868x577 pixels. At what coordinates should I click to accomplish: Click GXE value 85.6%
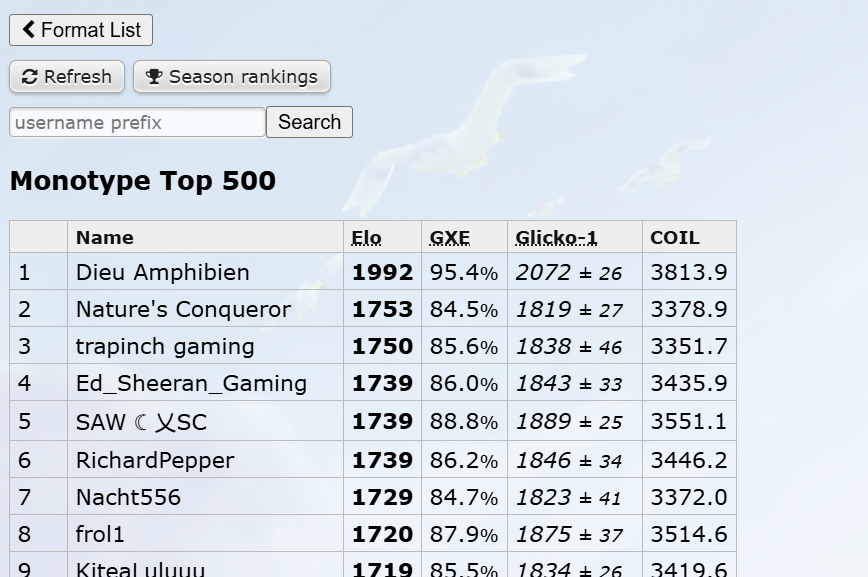[464, 347]
